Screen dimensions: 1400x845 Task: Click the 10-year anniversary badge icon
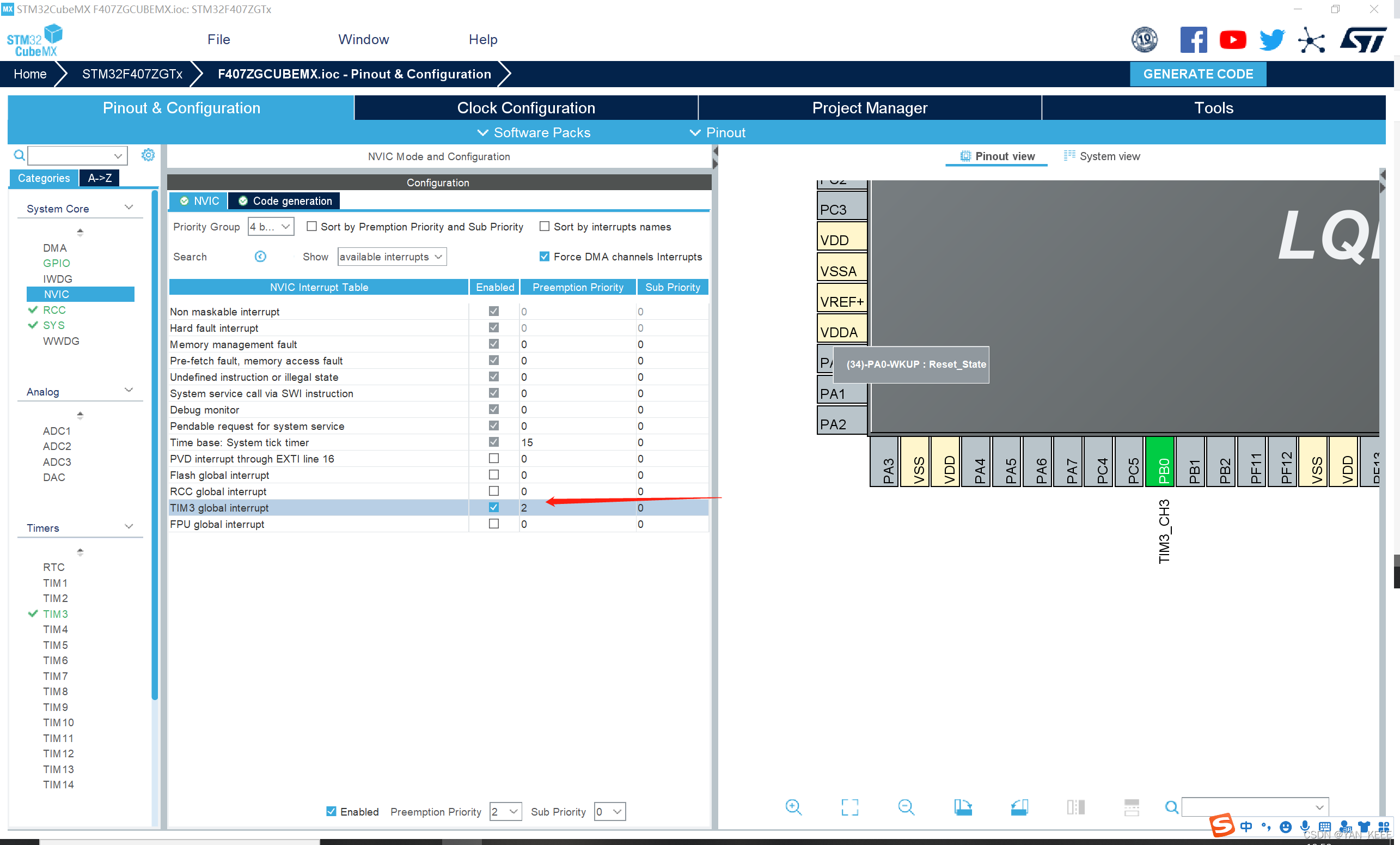coord(1144,40)
